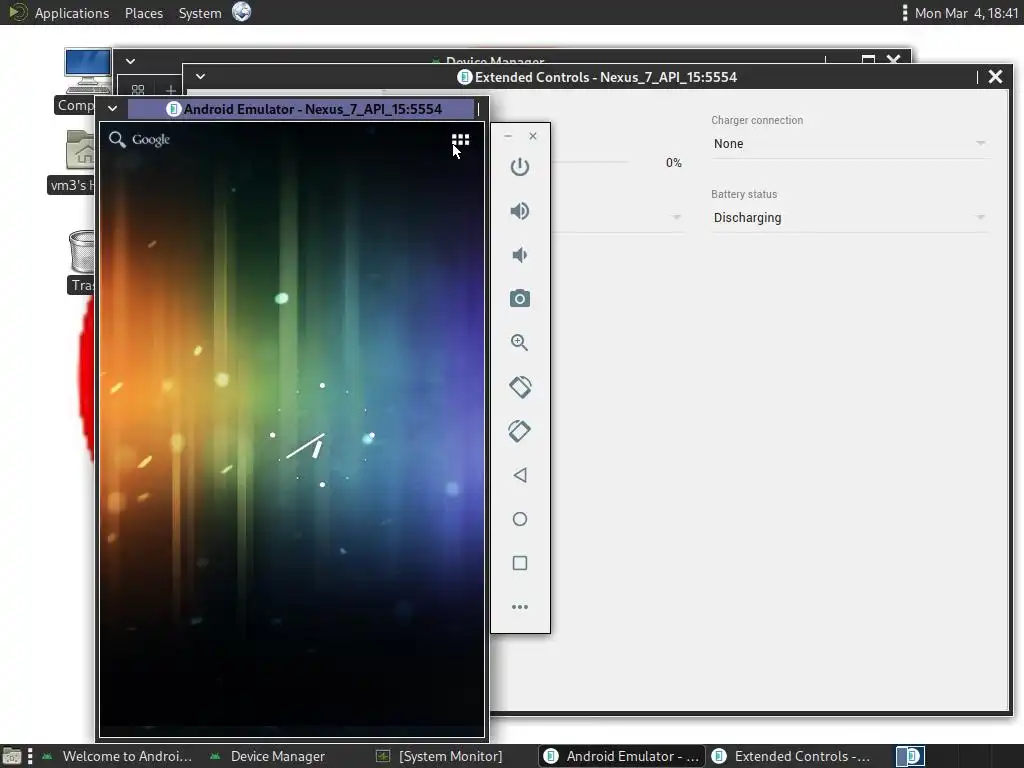
Task: Open the Android app drawer grid icon
Action: pyautogui.click(x=460, y=140)
